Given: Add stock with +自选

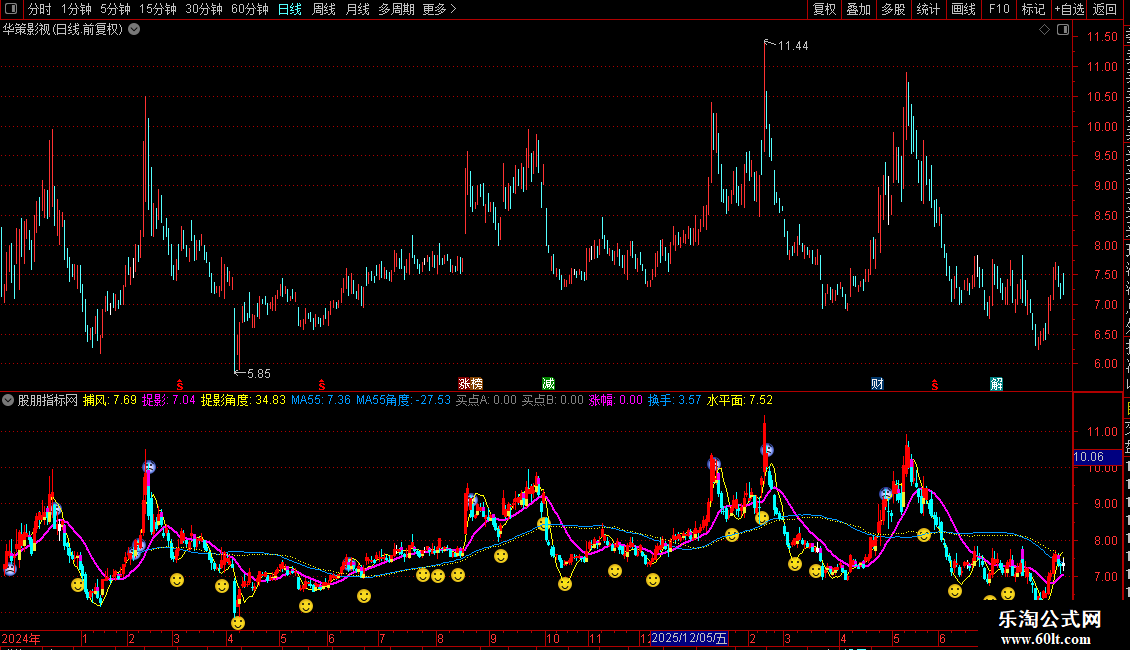Looking at the screenshot, I should (x=1069, y=9).
